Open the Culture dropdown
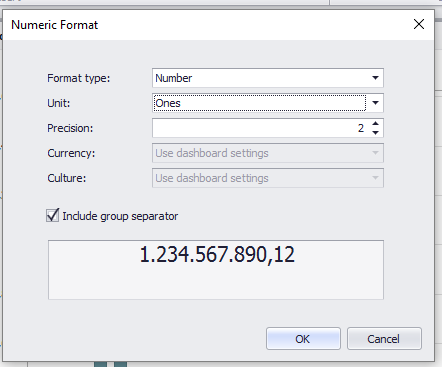The image size is (442, 367). coord(268,178)
